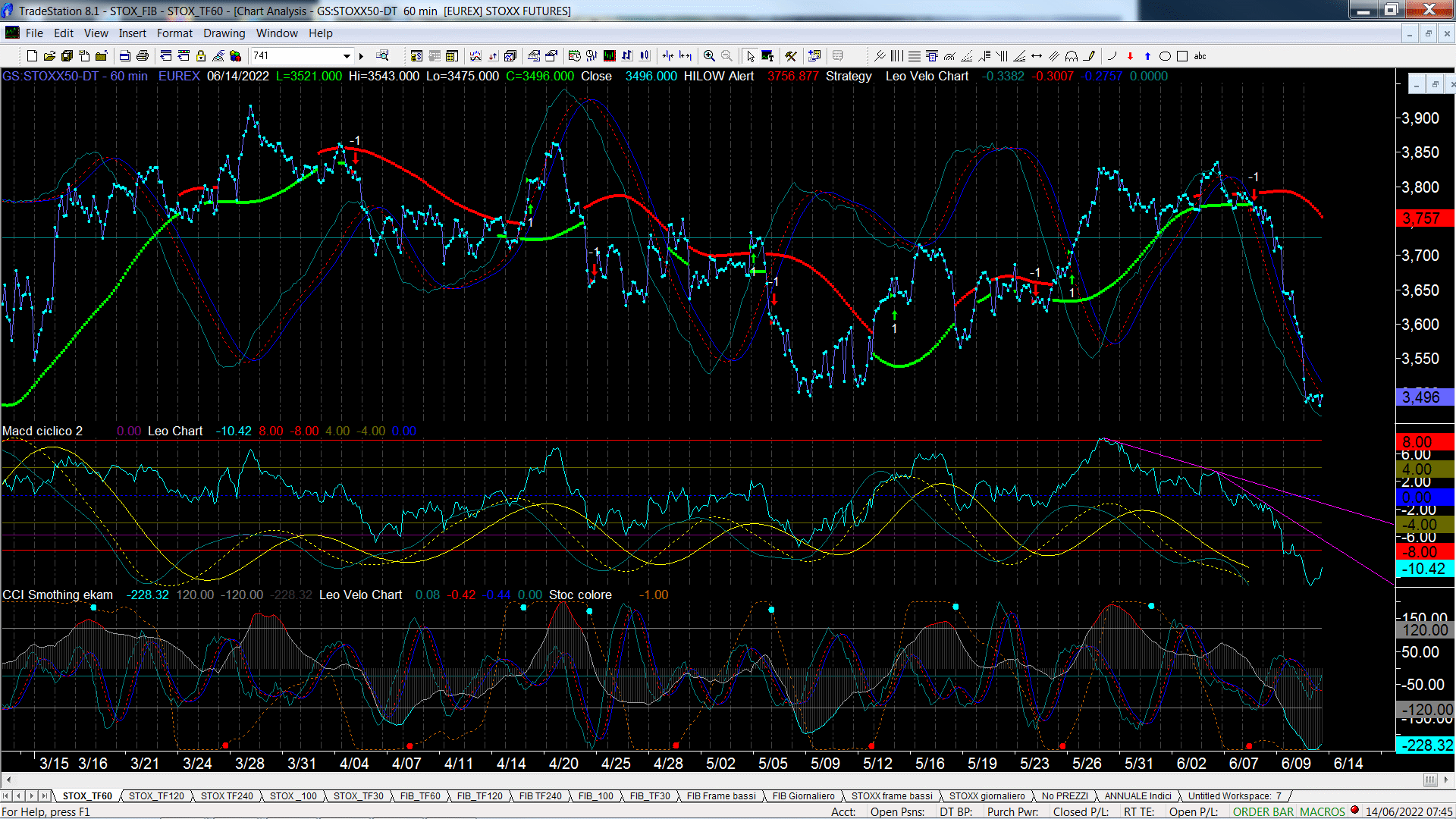Switch to the No PREZZI tab
Screen dimensions: 1456x819
(1065, 795)
